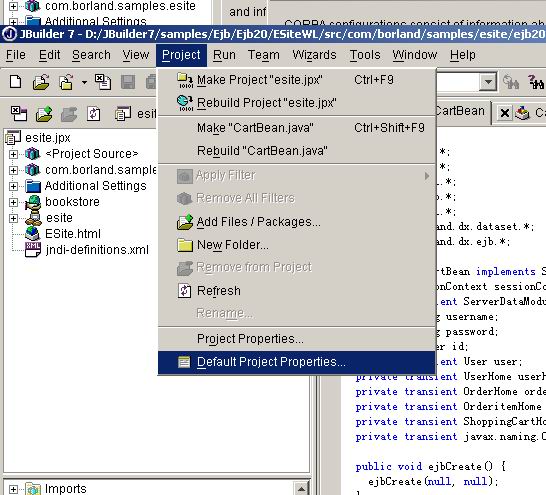
Task: Close the open Project menu
Action: [x=181, y=55]
